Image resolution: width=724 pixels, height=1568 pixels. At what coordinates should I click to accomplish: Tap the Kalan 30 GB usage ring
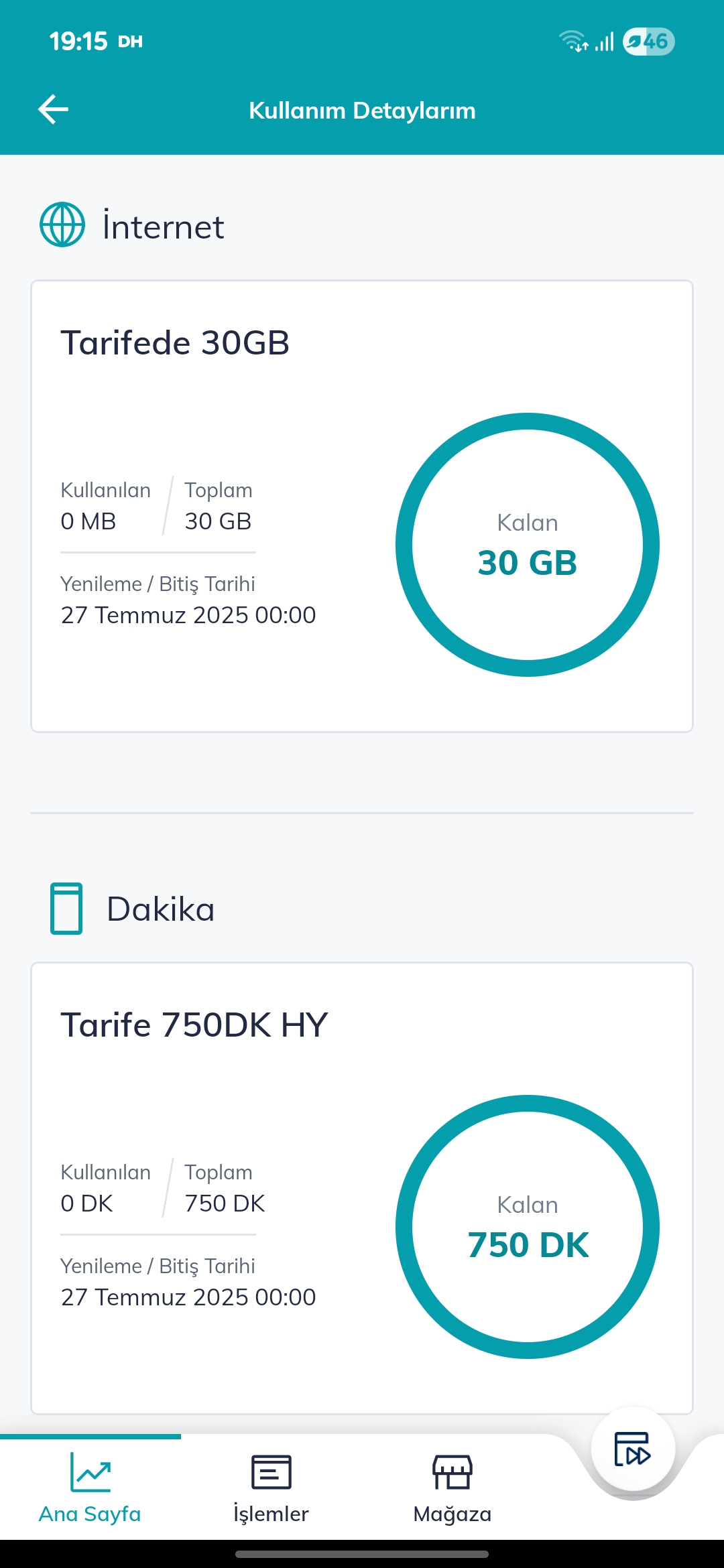[x=528, y=545]
